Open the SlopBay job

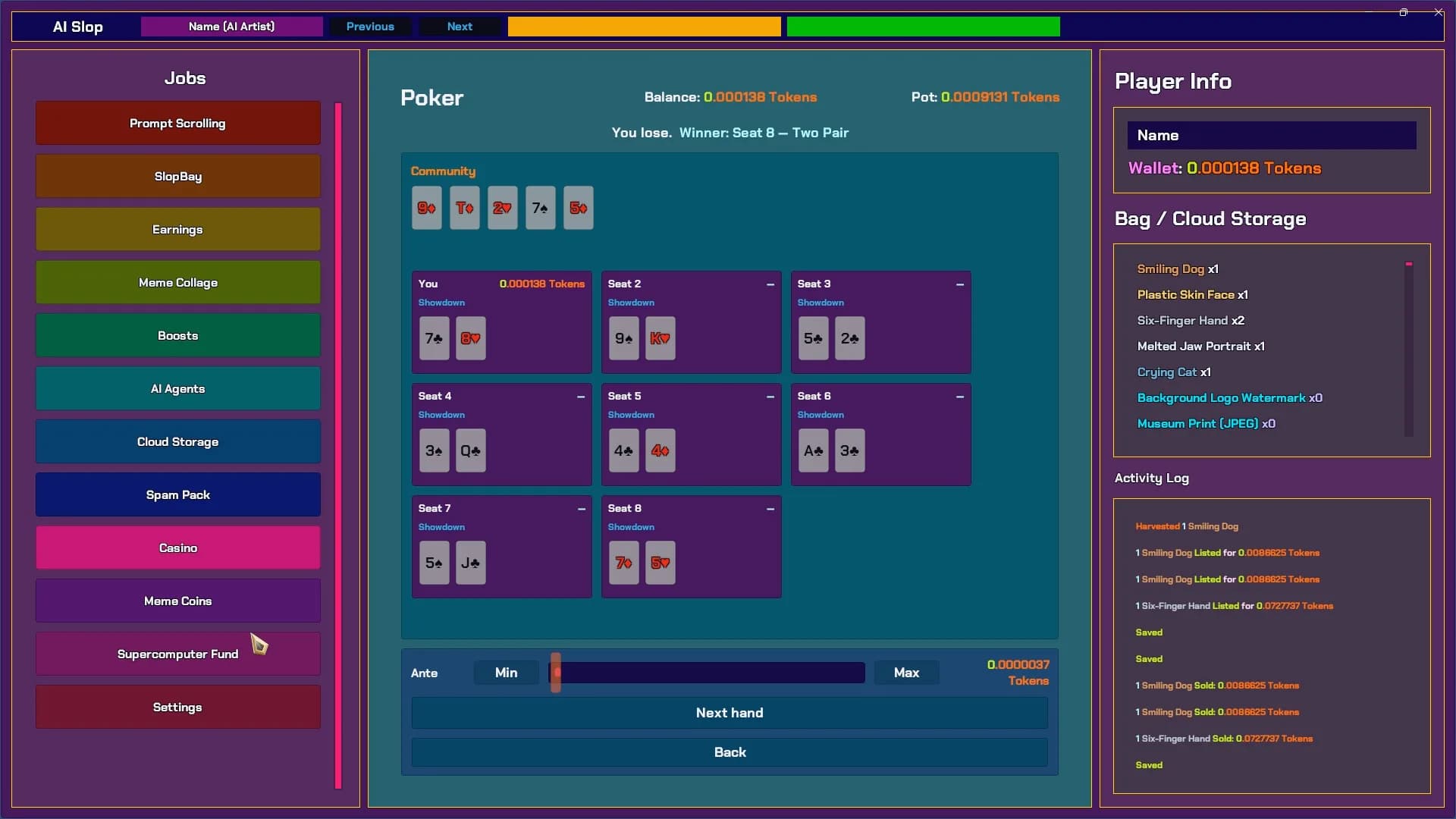pyautogui.click(x=177, y=176)
